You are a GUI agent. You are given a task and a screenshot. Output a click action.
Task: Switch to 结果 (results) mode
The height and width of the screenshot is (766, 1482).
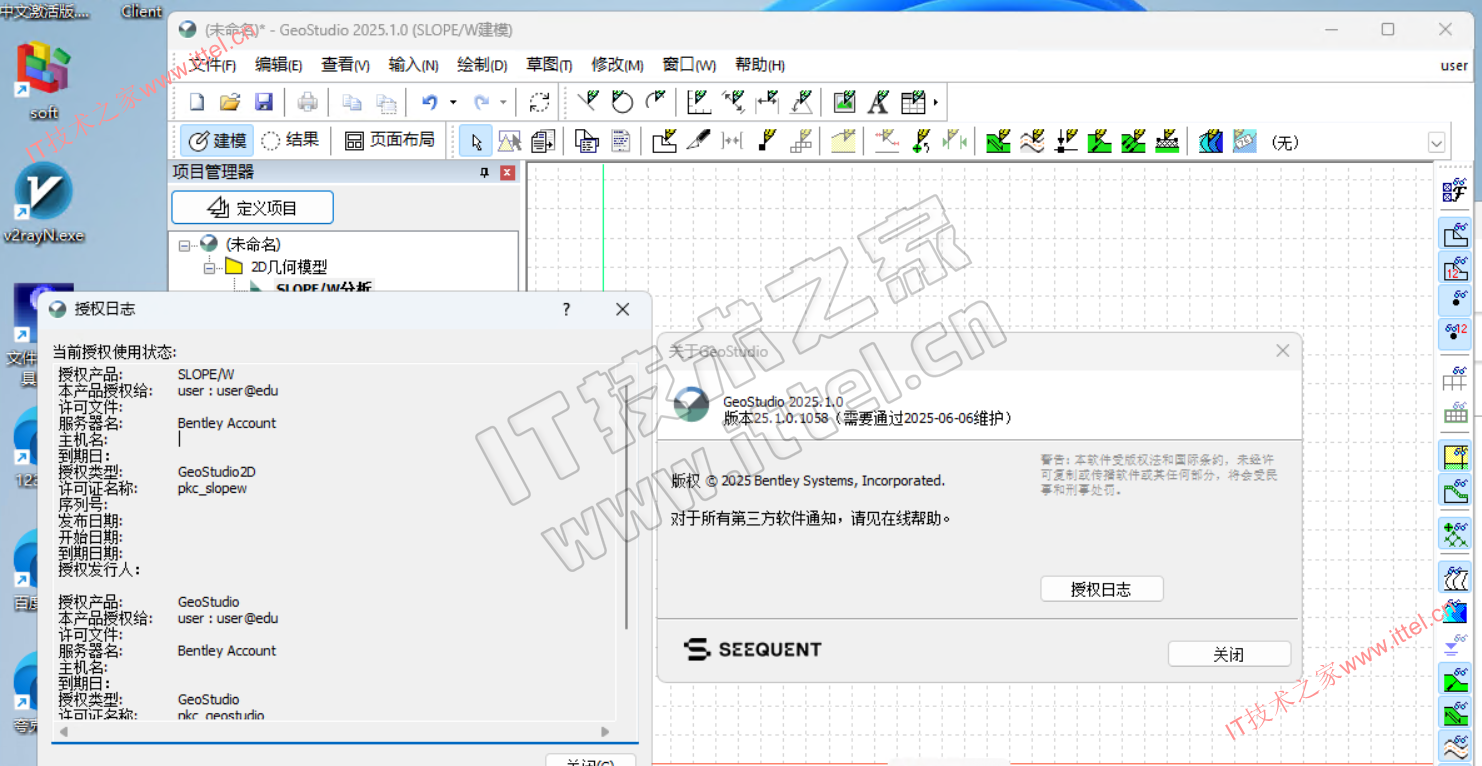pyautogui.click(x=290, y=141)
